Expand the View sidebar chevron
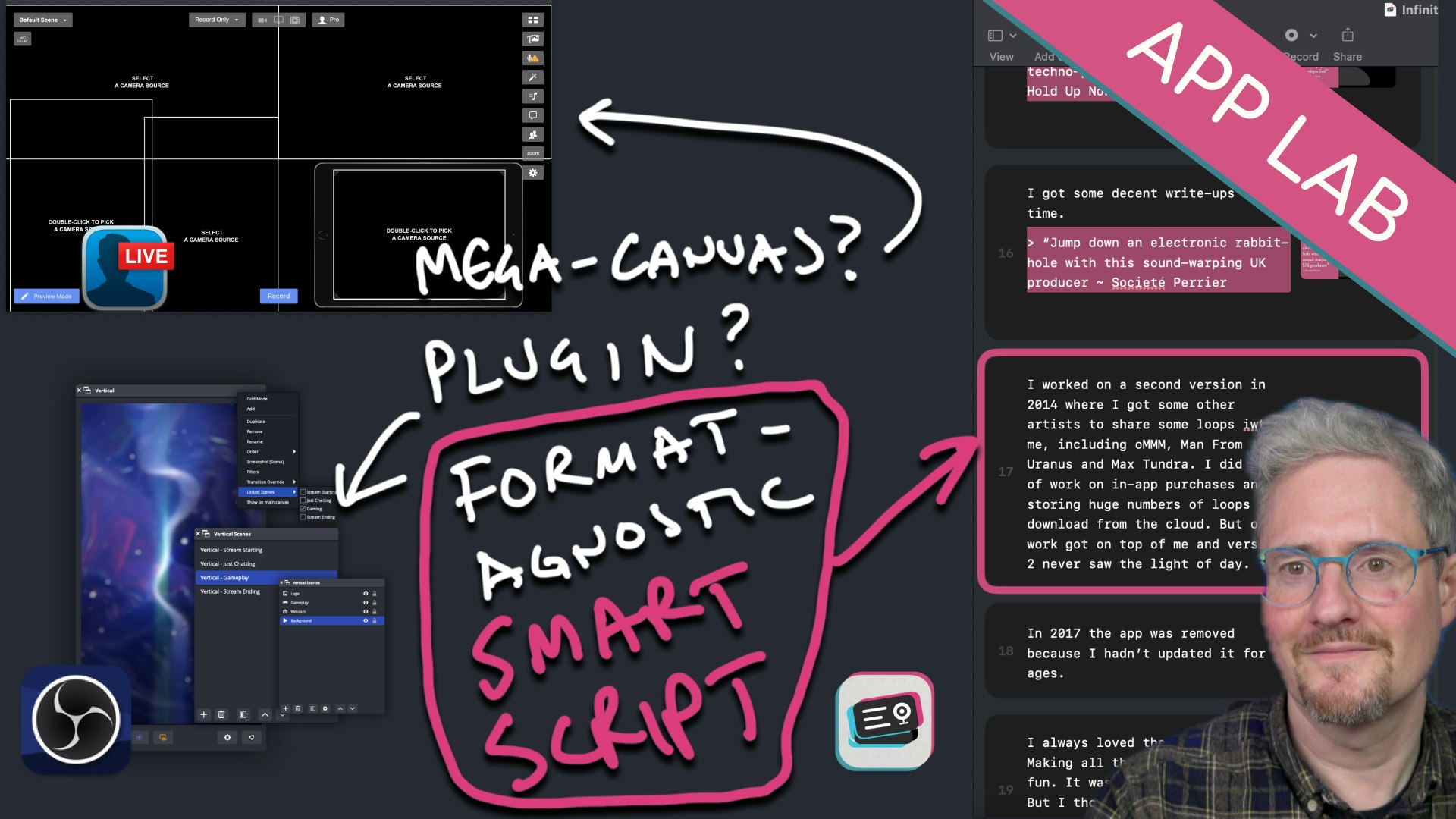 tap(1013, 36)
